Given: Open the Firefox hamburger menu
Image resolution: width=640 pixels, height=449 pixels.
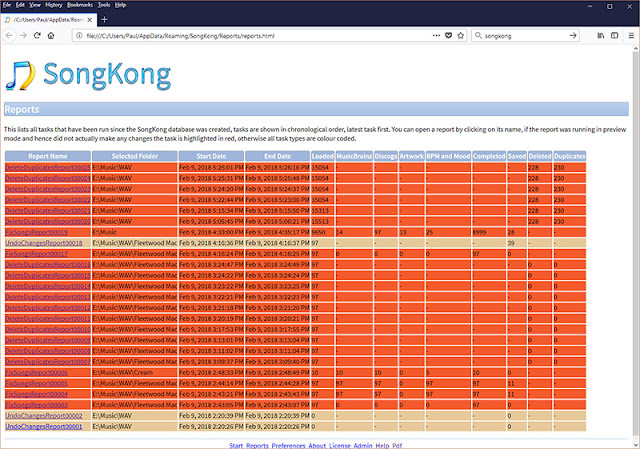Looking at the screenshot, I should [631, 36].
